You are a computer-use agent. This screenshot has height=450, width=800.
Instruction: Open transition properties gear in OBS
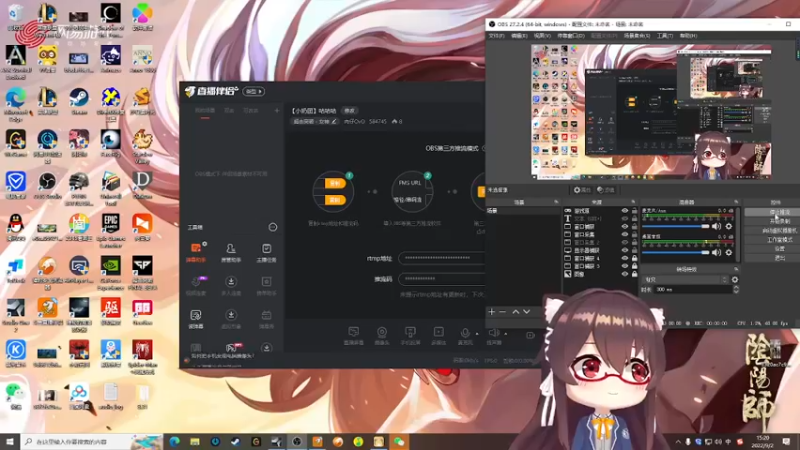tap(735, 280)
